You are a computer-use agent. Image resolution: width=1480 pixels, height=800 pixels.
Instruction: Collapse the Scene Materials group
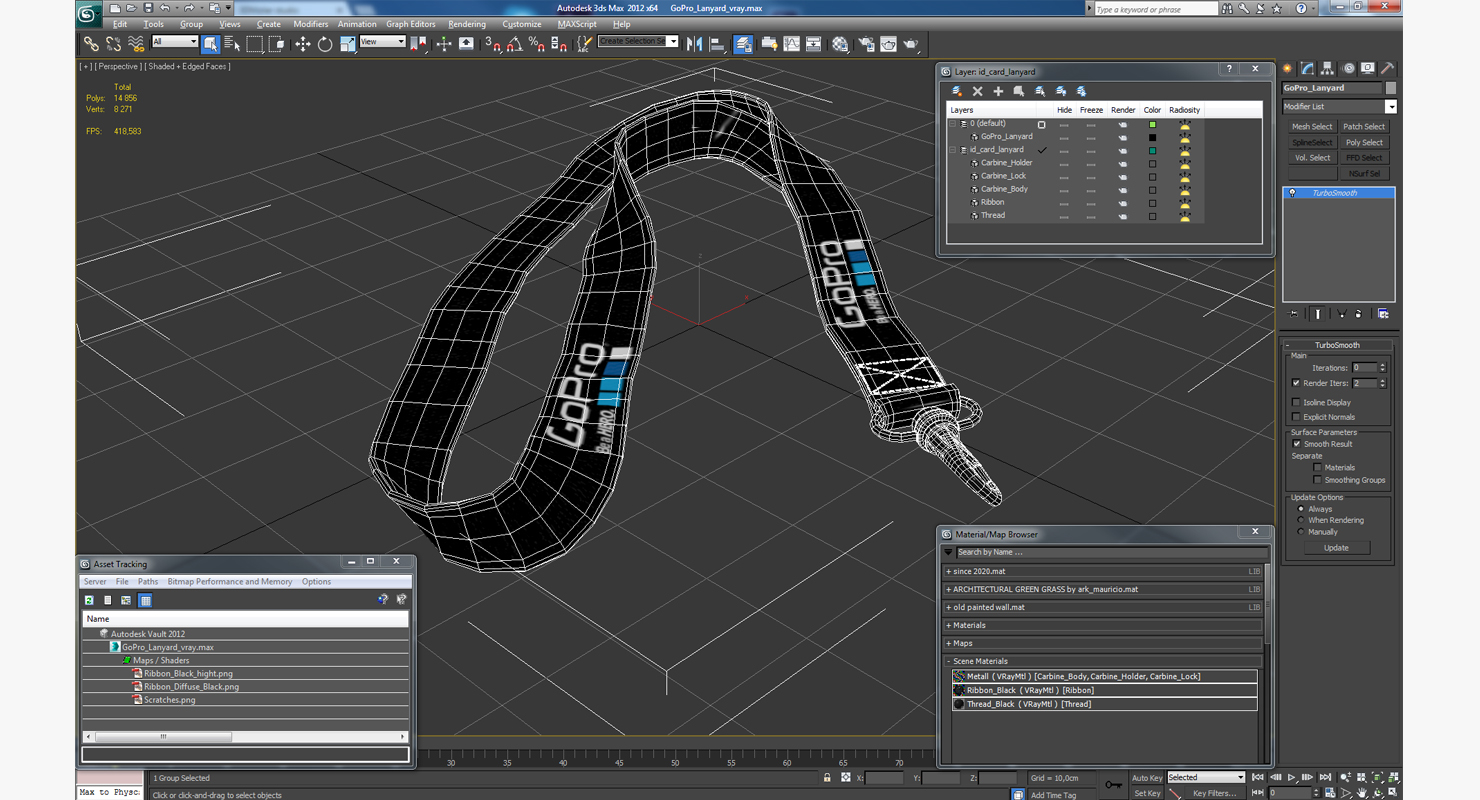(x=948, y=661)
